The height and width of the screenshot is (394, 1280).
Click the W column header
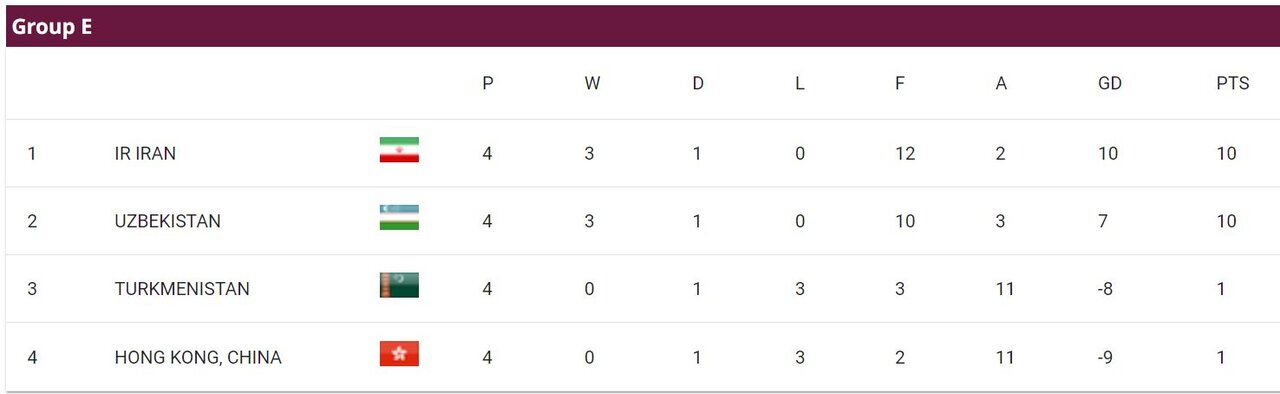tap(592, 84)
